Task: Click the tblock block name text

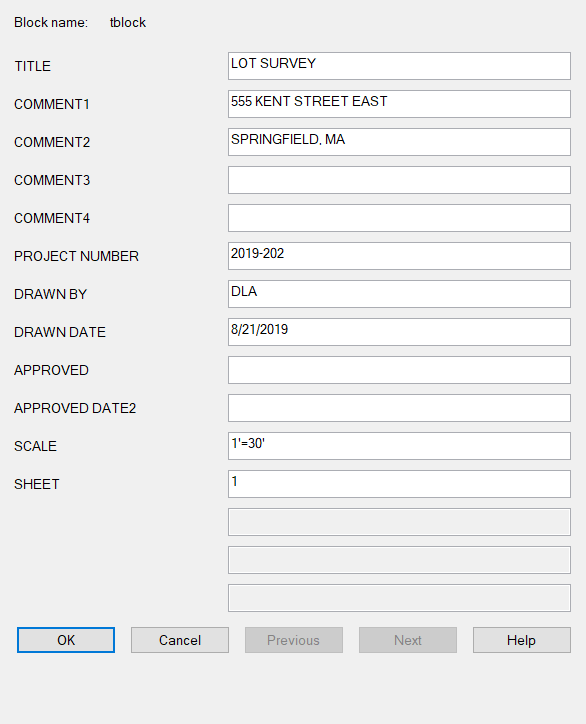Action: click(128, 23)
